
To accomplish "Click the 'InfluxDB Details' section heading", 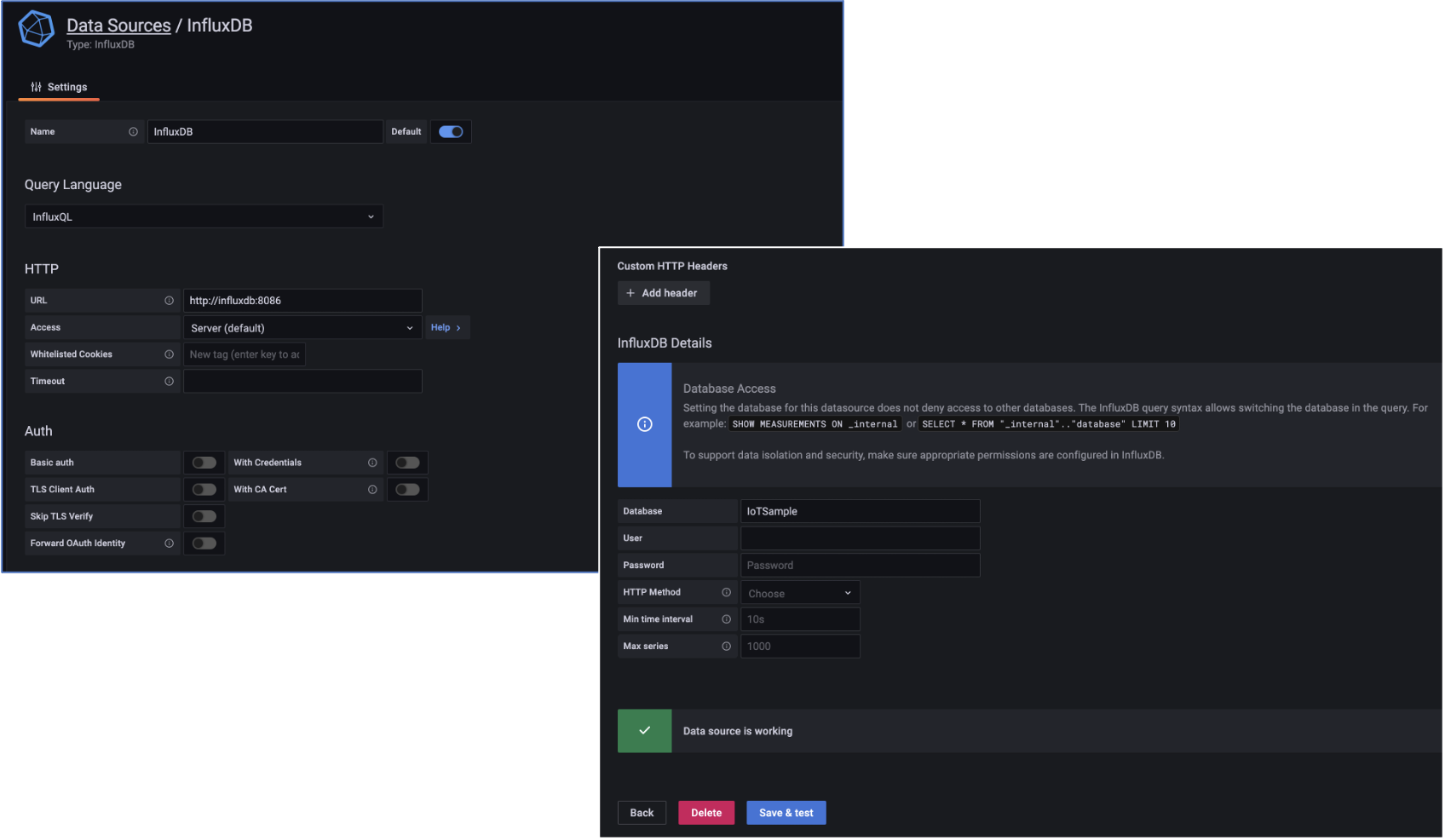I will pyautogui.click(x=665, y=343).
